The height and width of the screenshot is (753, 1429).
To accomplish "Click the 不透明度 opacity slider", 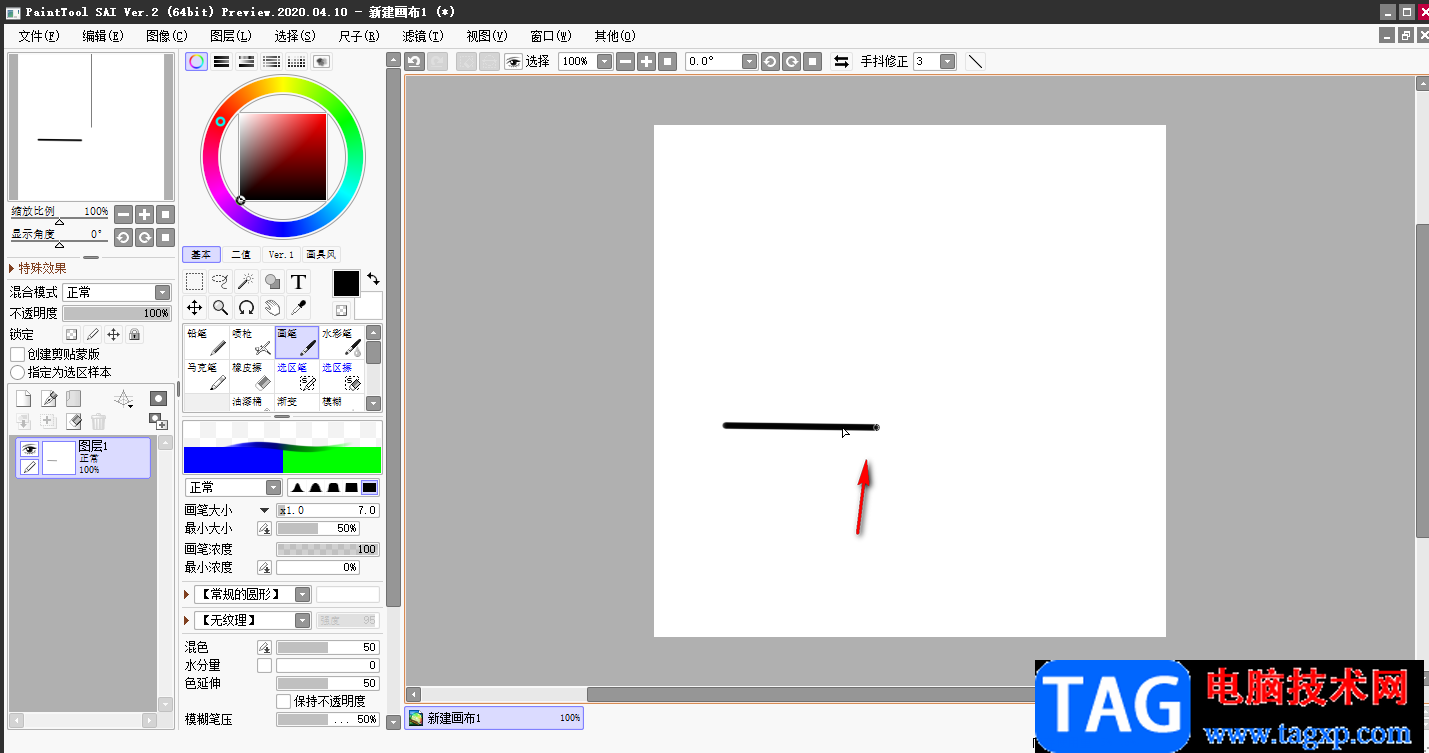I will [117, 313].
